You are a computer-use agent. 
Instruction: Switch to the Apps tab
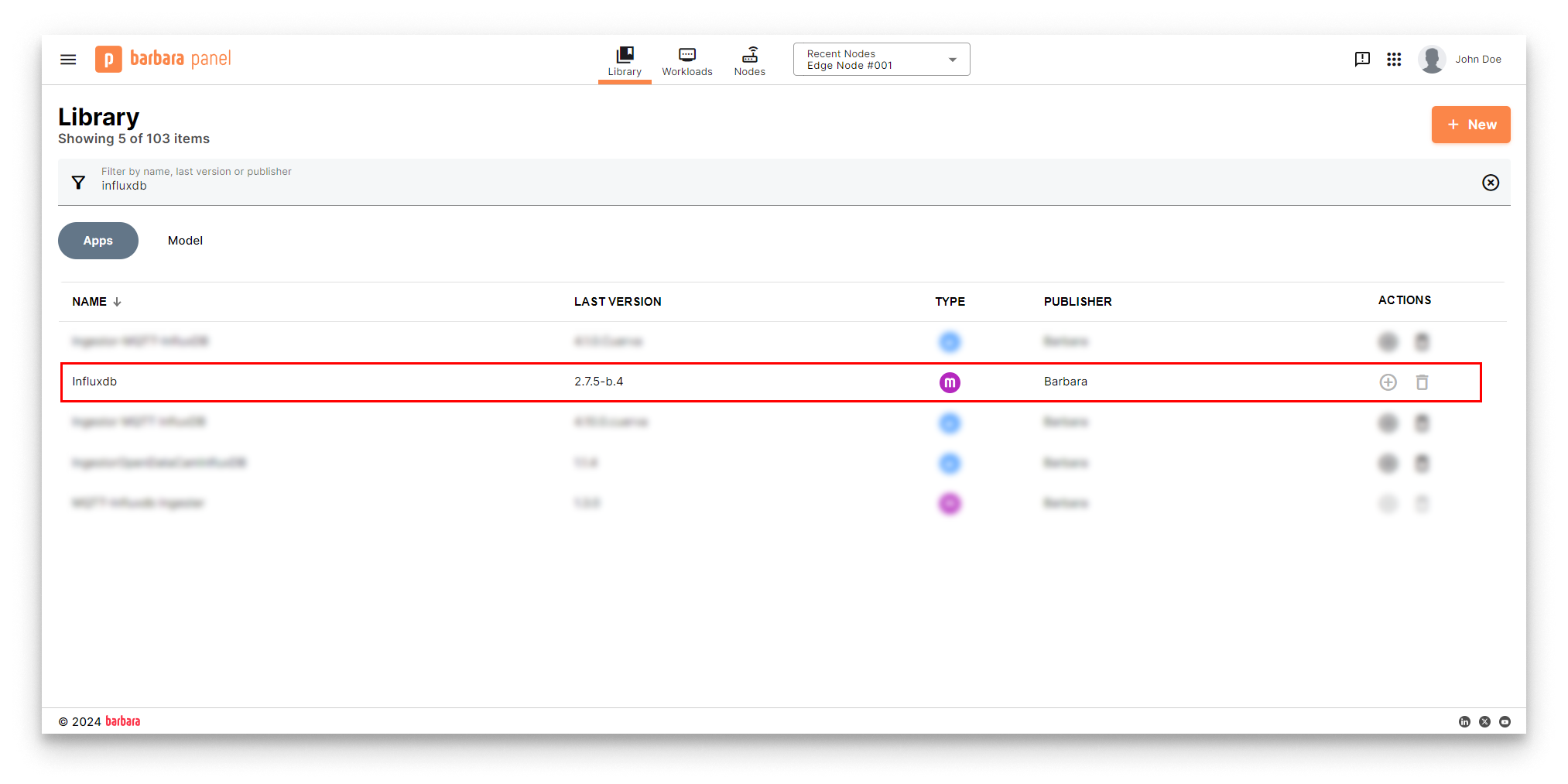pos(98,241)
